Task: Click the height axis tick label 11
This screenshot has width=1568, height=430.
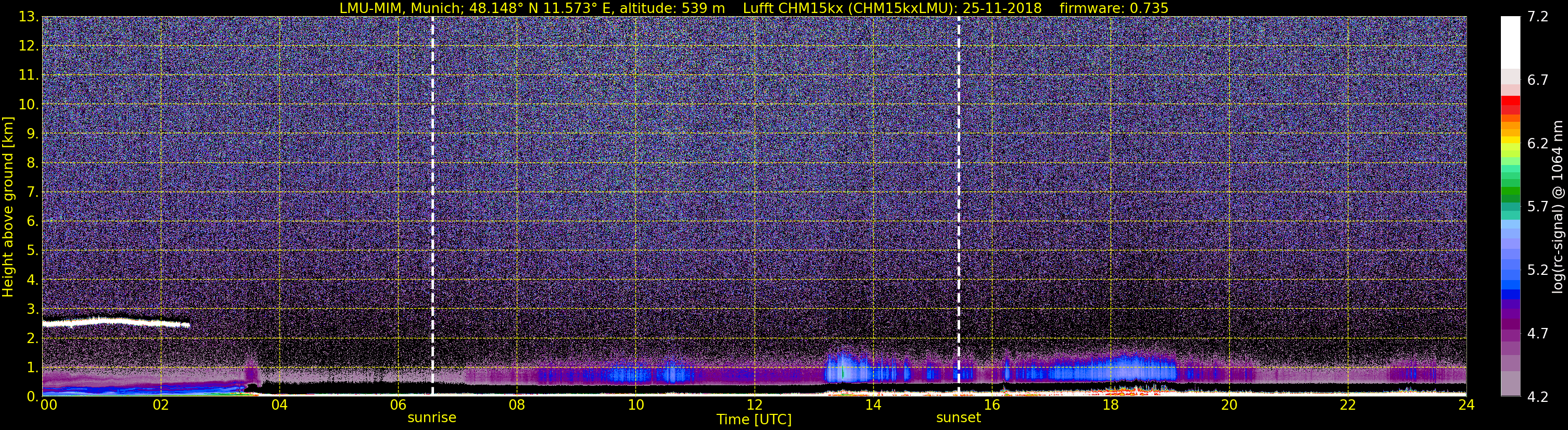Action: coord(29,75)
